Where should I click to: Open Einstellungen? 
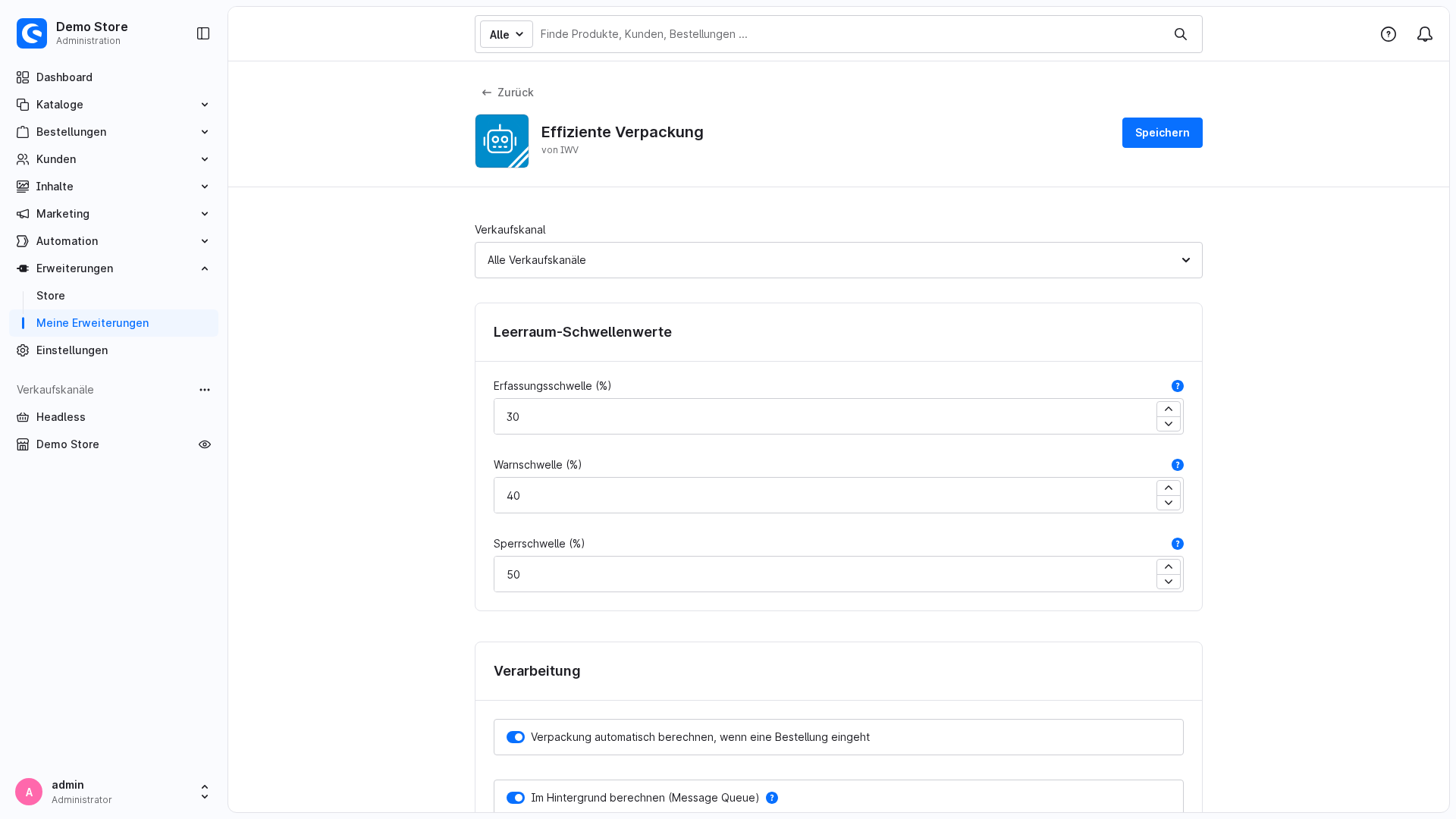(114, 350)
